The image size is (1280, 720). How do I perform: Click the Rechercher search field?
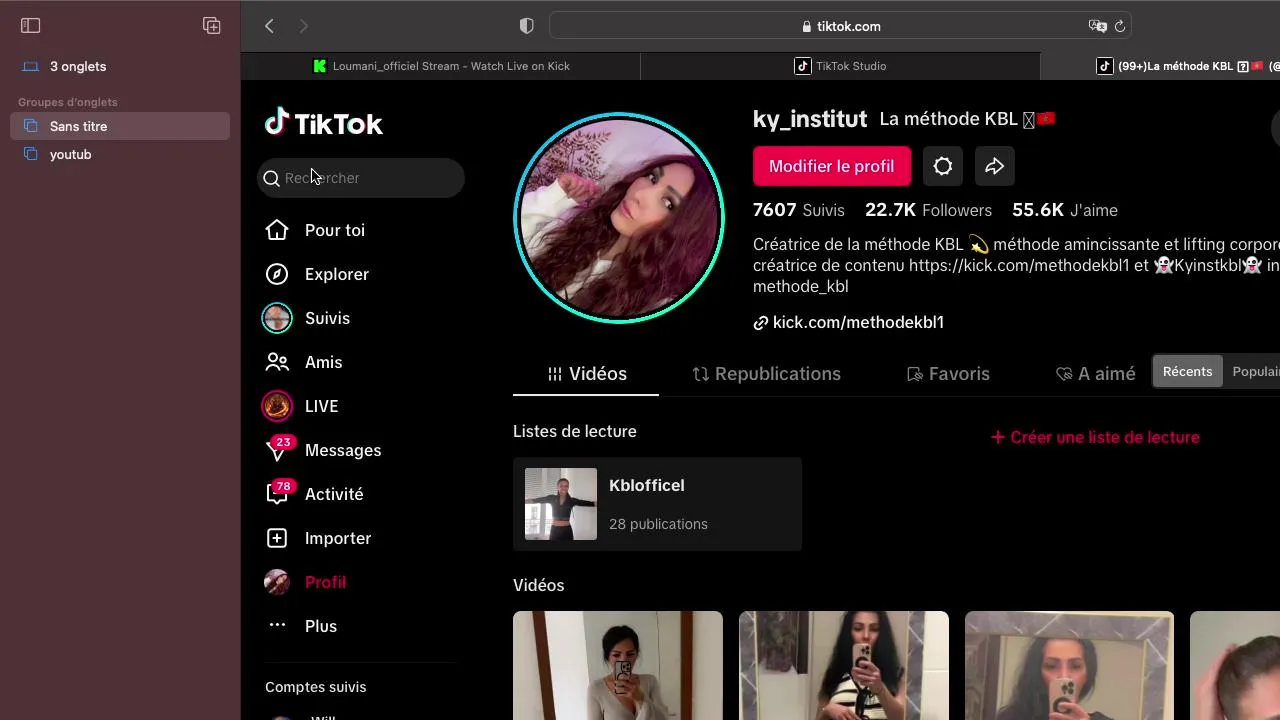click(x=361, y=178)
